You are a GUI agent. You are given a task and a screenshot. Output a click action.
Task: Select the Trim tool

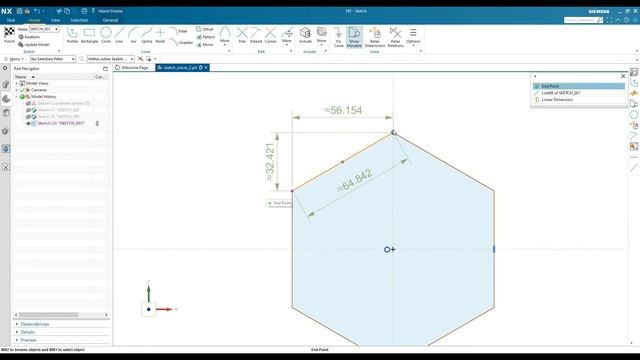(x=242, y=35)
